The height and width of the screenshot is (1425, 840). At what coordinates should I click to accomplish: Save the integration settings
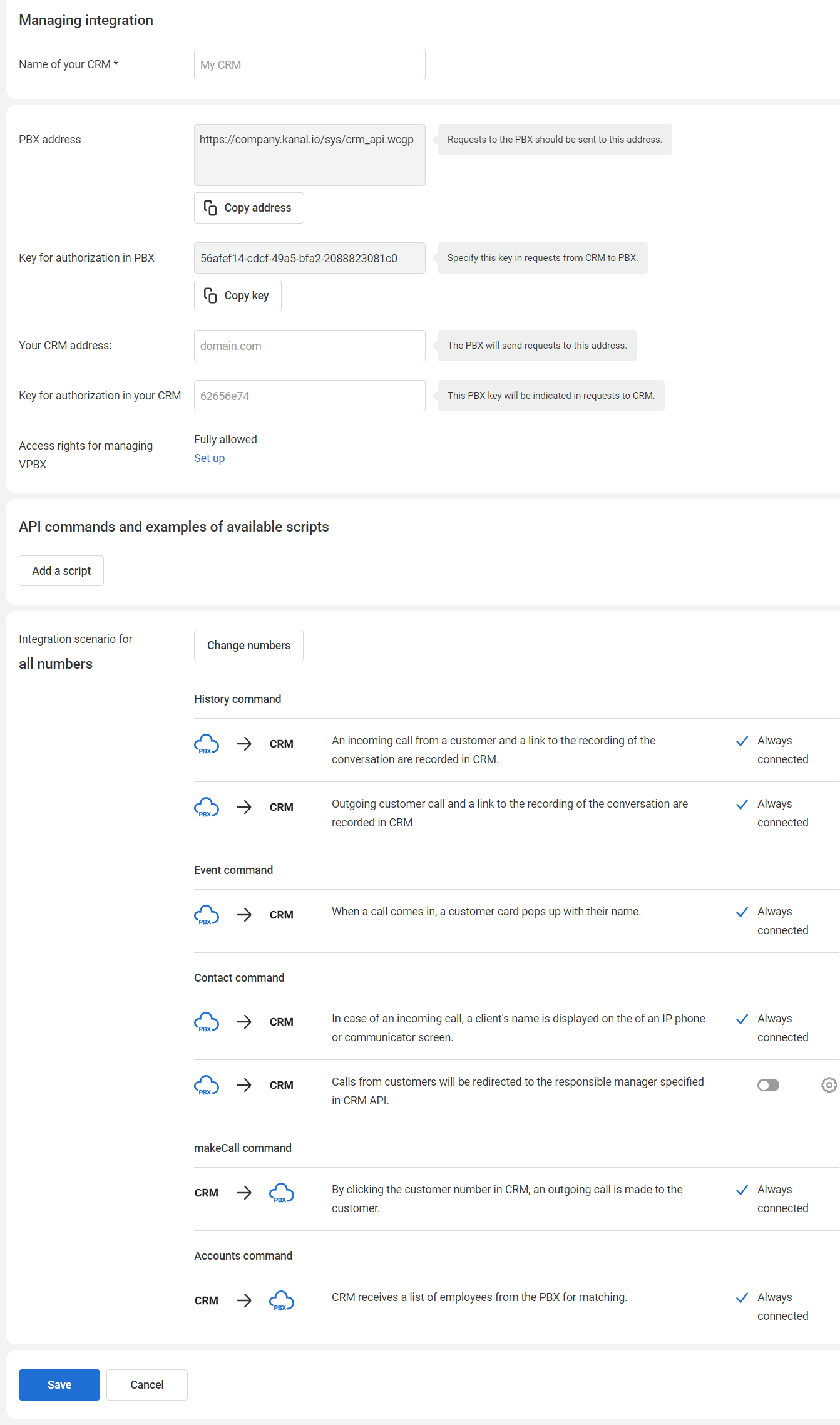click(59, 1385)
